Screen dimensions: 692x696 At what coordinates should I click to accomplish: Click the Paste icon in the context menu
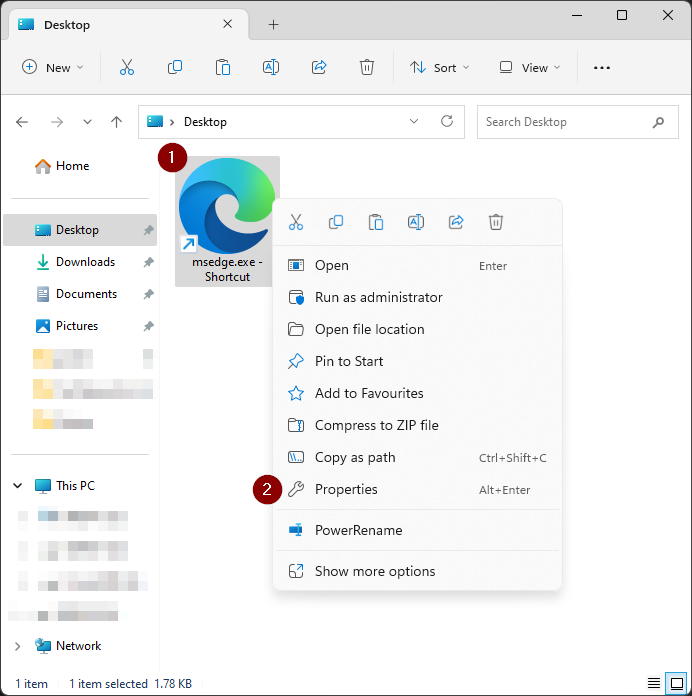coord(376,222)
